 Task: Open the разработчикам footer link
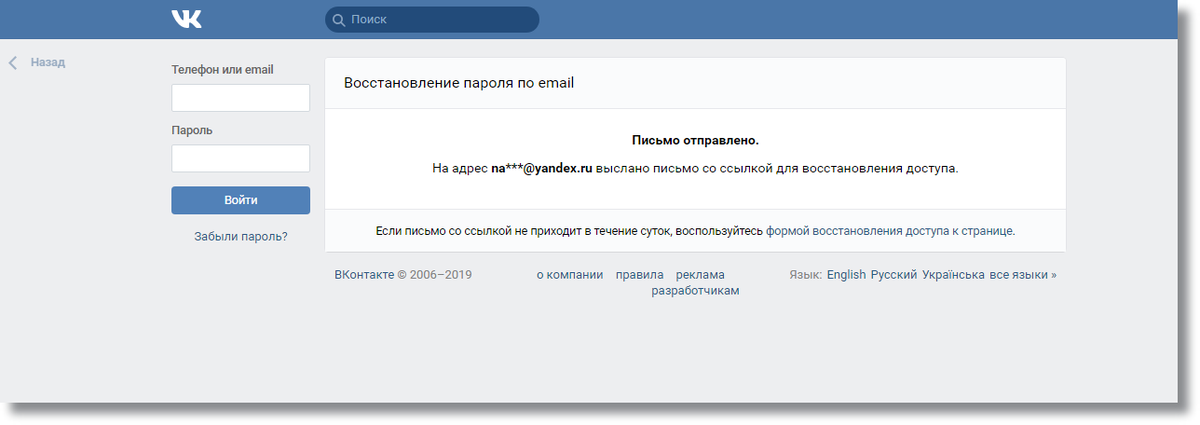click(695, 291)
